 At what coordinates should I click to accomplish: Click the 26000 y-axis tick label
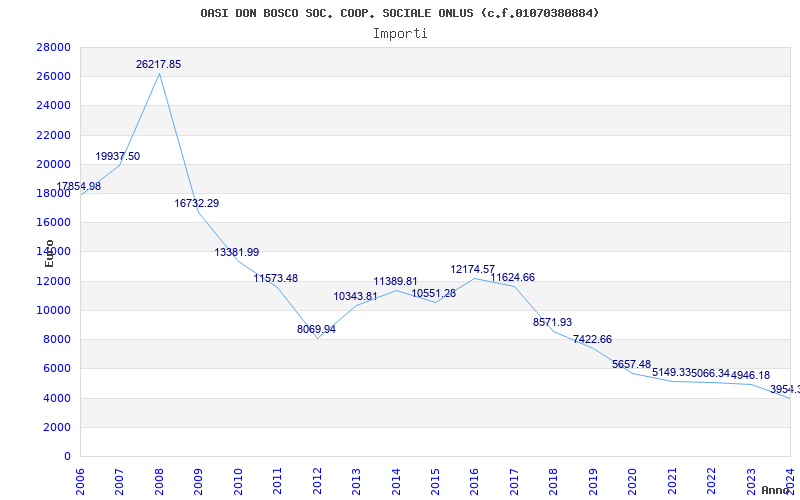pyautogui.click(x=54, y=77)
